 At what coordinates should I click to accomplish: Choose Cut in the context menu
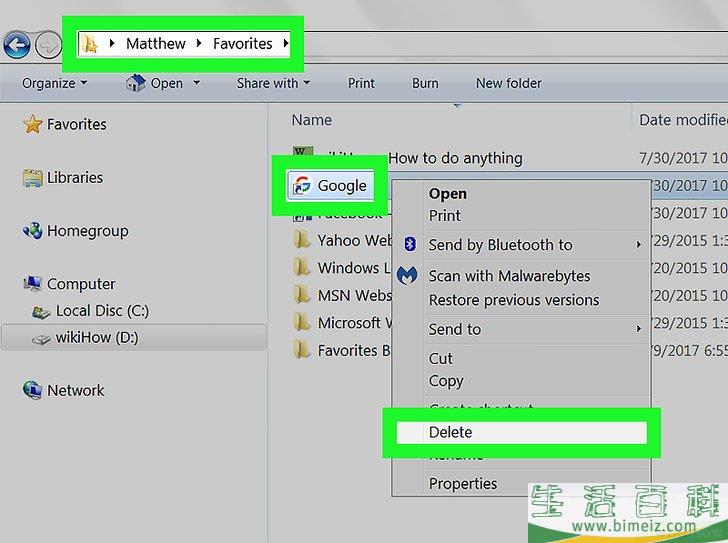tap(440, 359)
